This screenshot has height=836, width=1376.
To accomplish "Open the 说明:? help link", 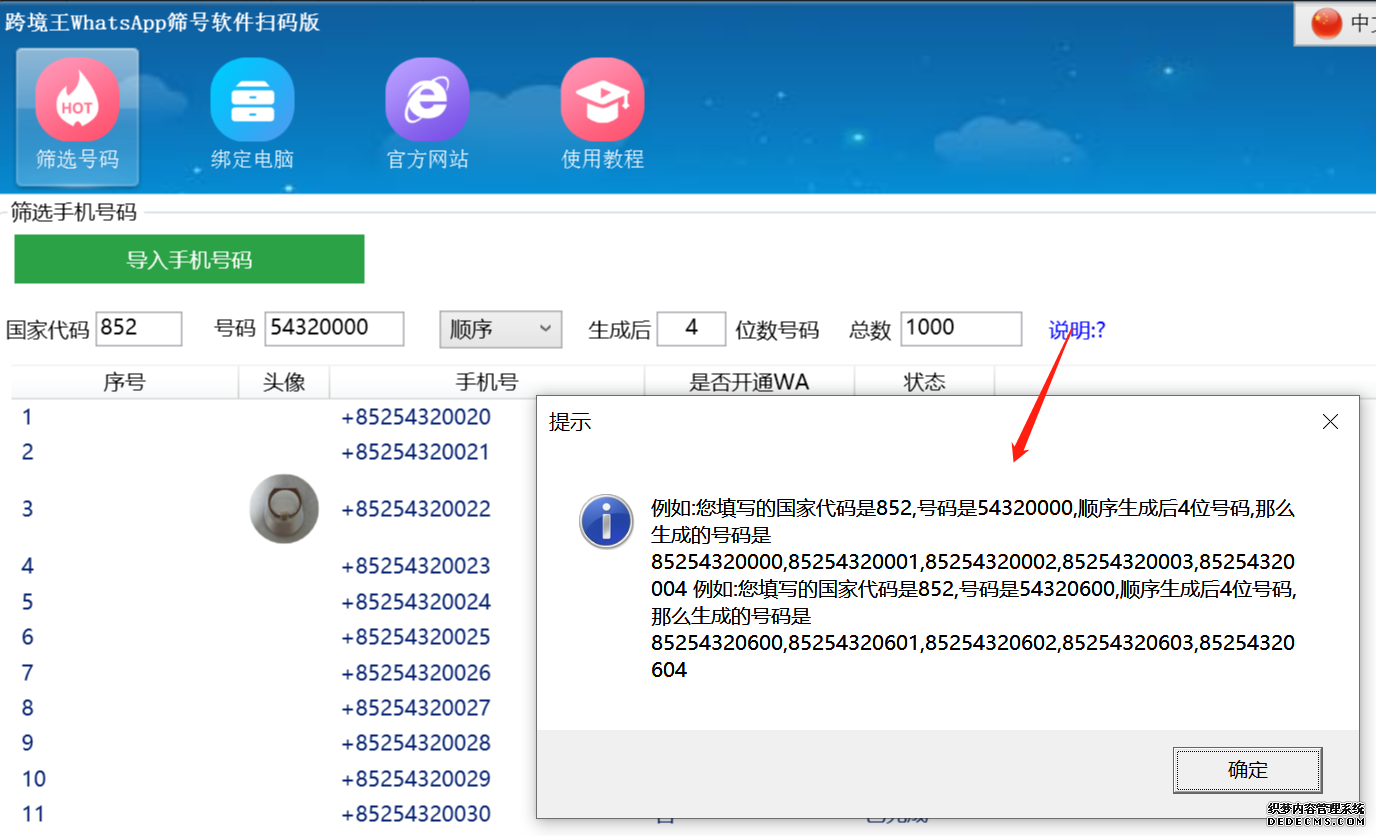I will pyautogui.click(x=1075, y=329).
